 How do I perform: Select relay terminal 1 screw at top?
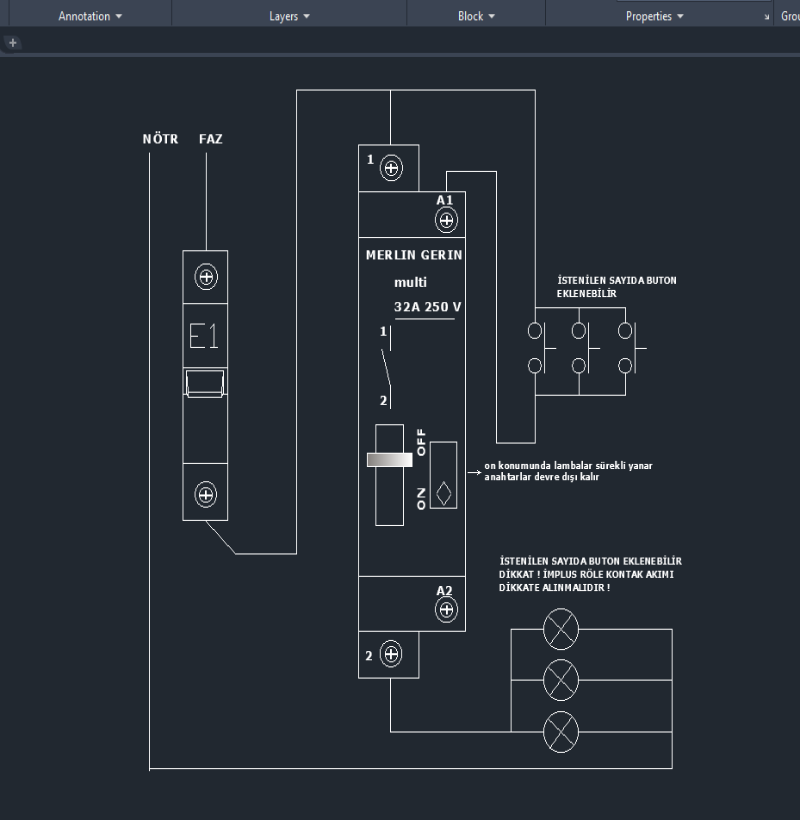click(x=392, y=168)
